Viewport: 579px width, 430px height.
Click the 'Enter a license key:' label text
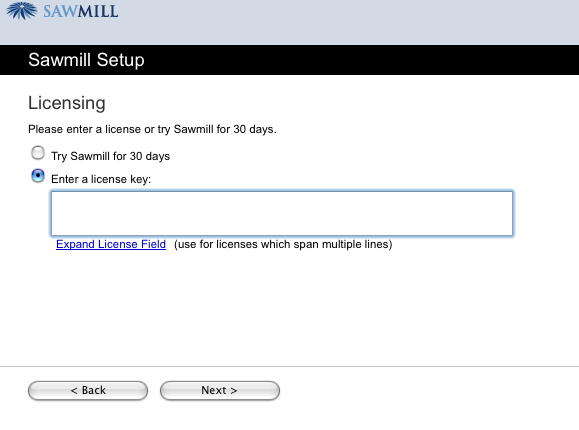(x=101, y=179)
